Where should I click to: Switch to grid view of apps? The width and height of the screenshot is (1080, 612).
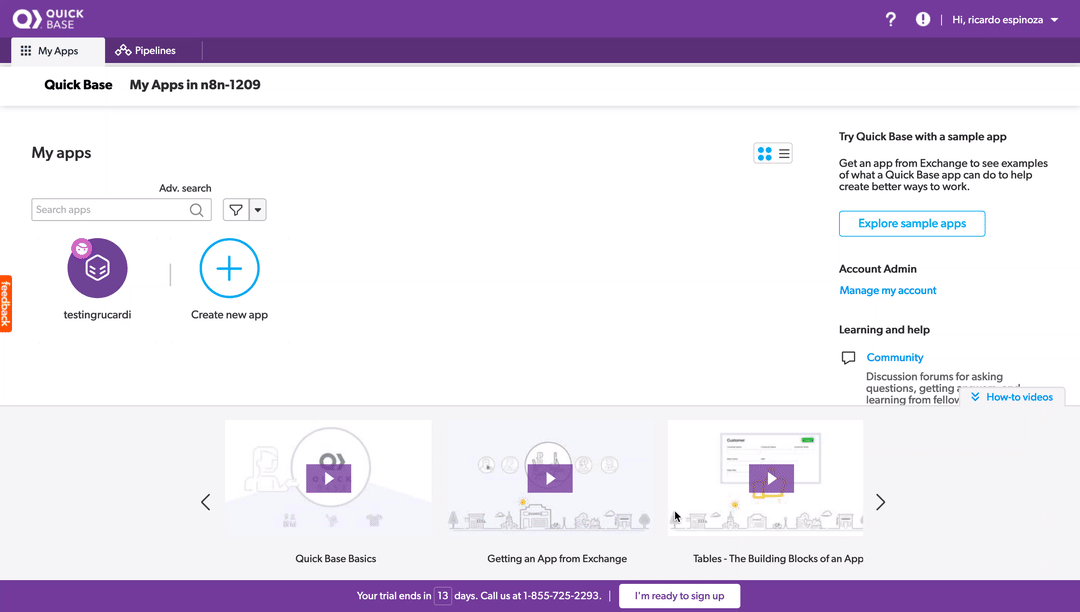[765, 153]
